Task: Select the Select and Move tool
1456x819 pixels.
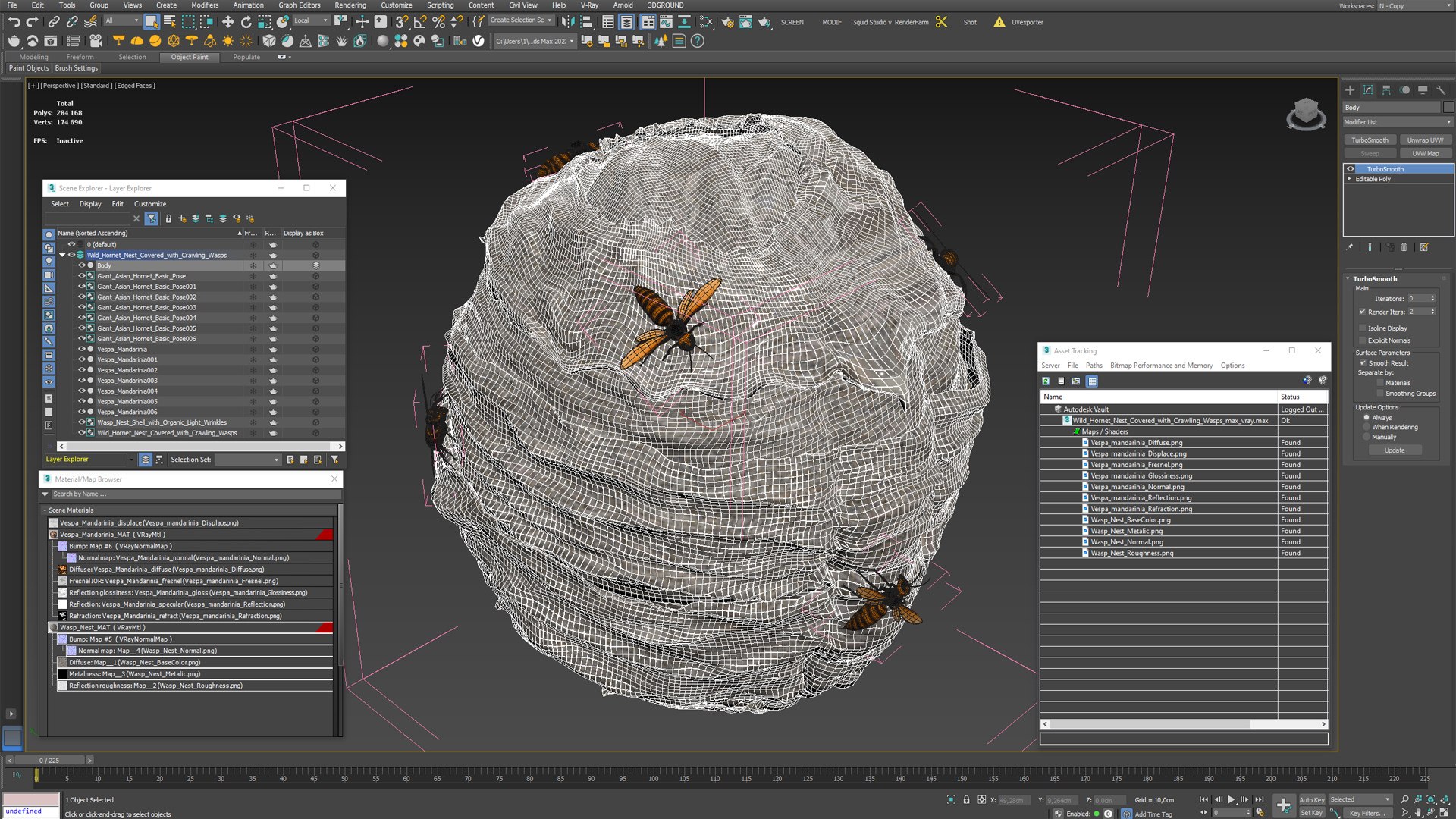Action: tap(227, 22)
